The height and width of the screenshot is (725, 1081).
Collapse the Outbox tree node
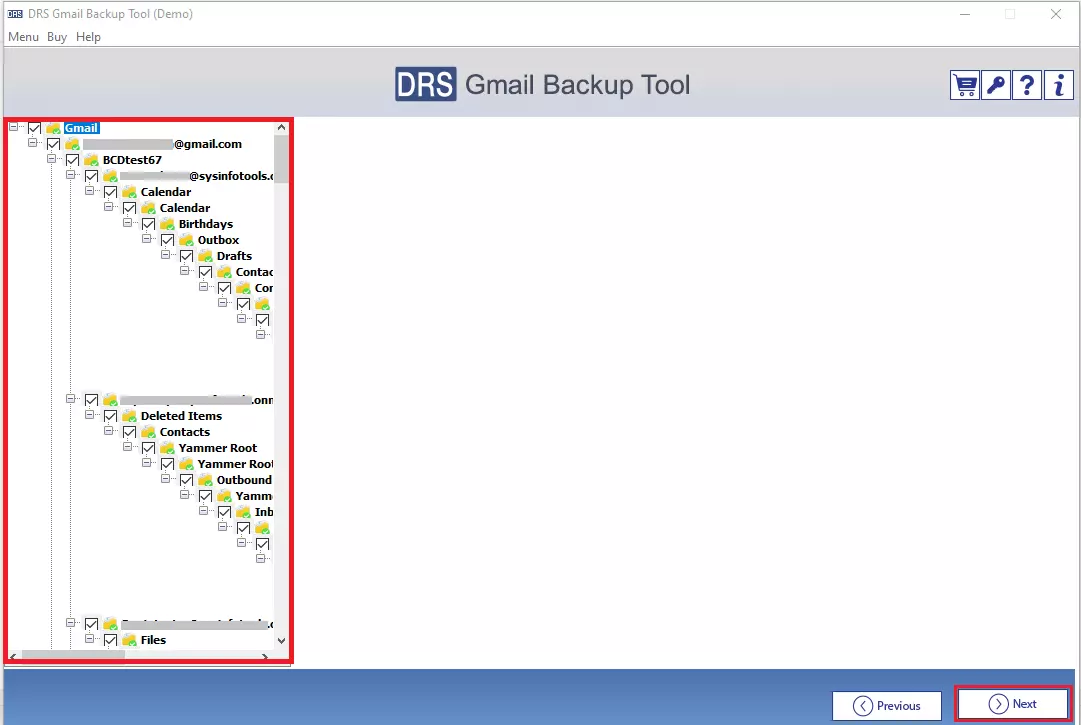(x=146, y=238)
